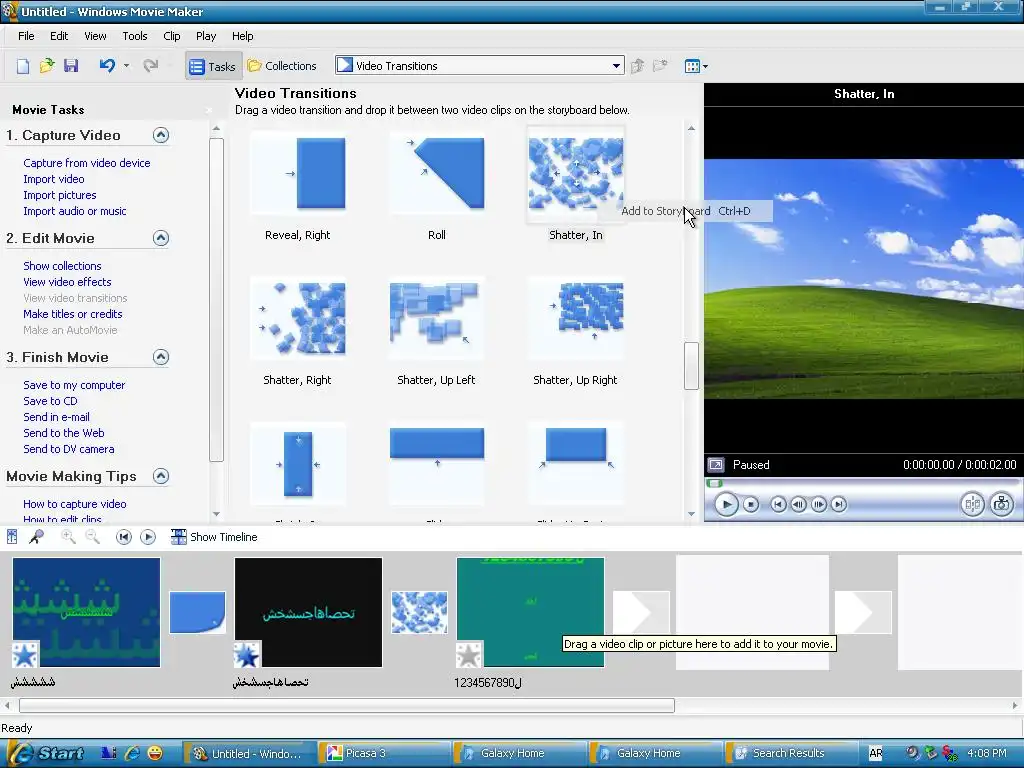Choose Add to Storyboard context menu item
The width and height of the screenshot is (1024, 768).
[686, 211]
